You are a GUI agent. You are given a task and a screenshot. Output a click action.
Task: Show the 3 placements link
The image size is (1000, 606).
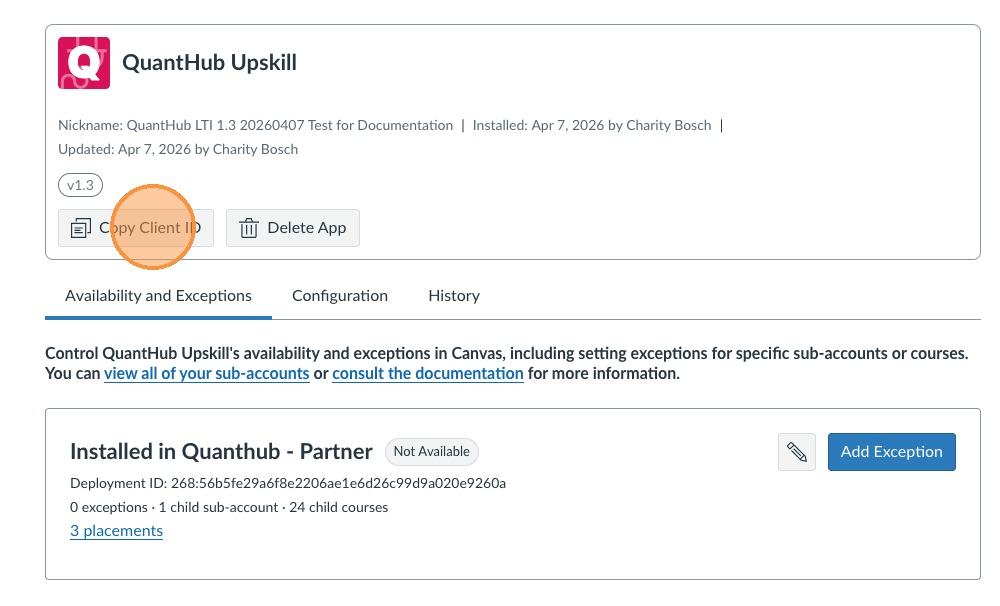coord(116,531)
